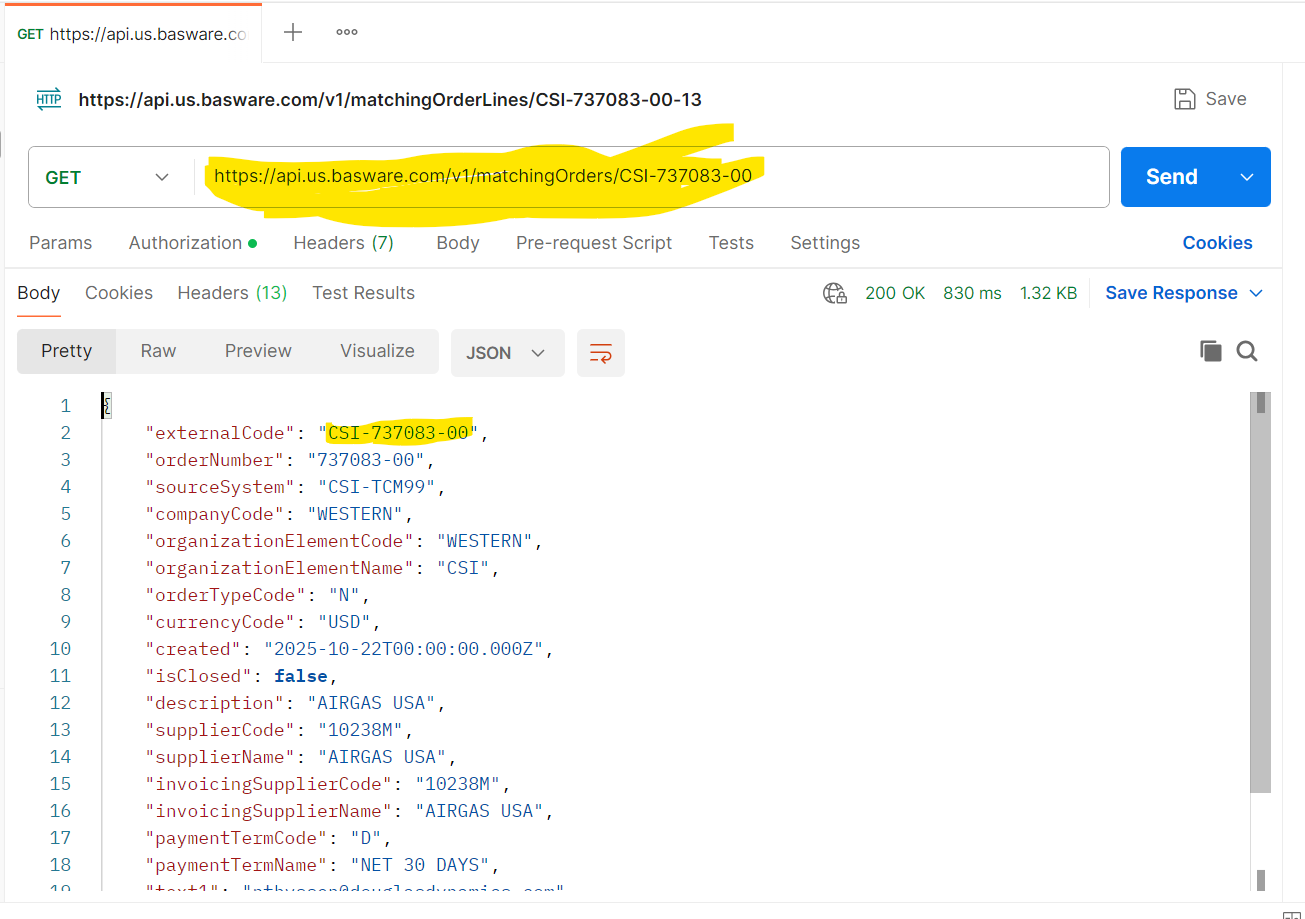This screenshot has height=919, width=1305.
Task: Open a new tab with plus icon
Action: (x=293, y=32)
